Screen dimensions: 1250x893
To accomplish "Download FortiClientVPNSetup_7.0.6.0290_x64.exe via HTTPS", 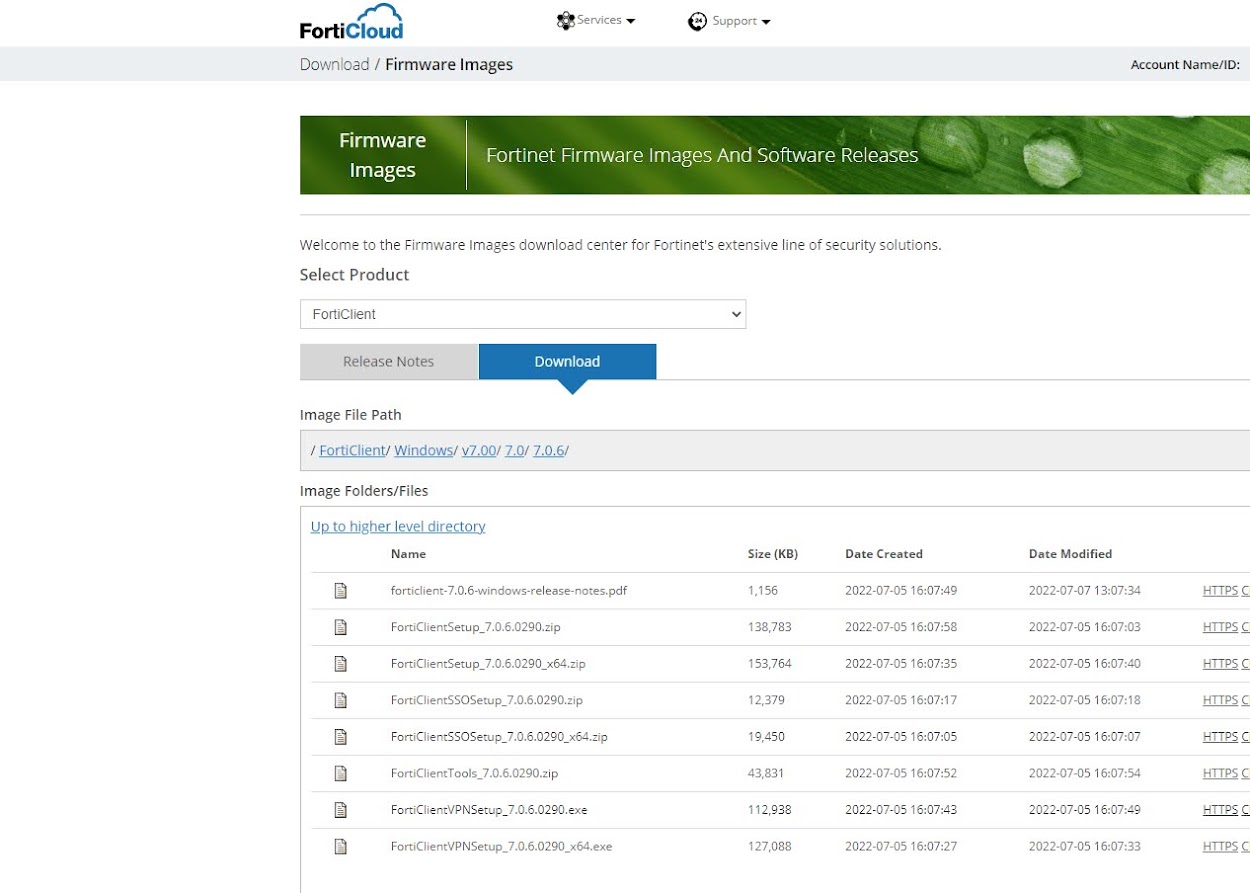I will (x=1220, y=846).
